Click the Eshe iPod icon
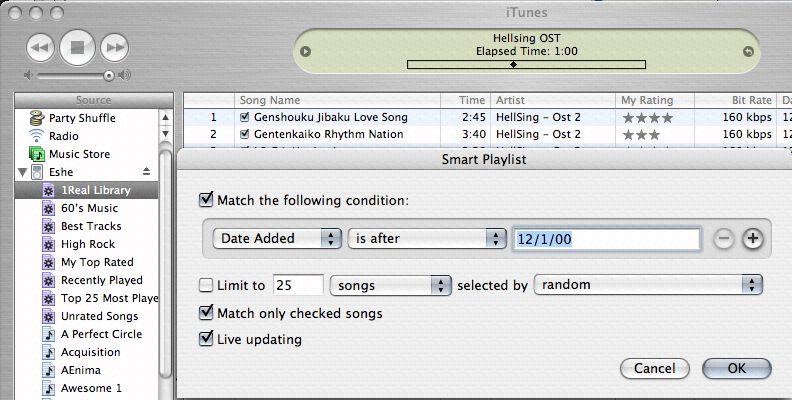 click(37, 172)
